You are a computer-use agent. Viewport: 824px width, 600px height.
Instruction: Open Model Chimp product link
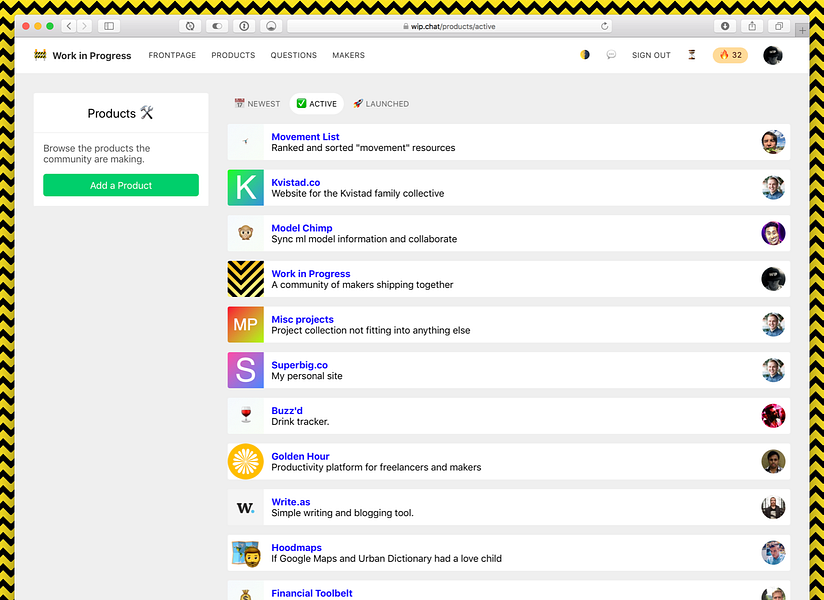tap(302, 228)
